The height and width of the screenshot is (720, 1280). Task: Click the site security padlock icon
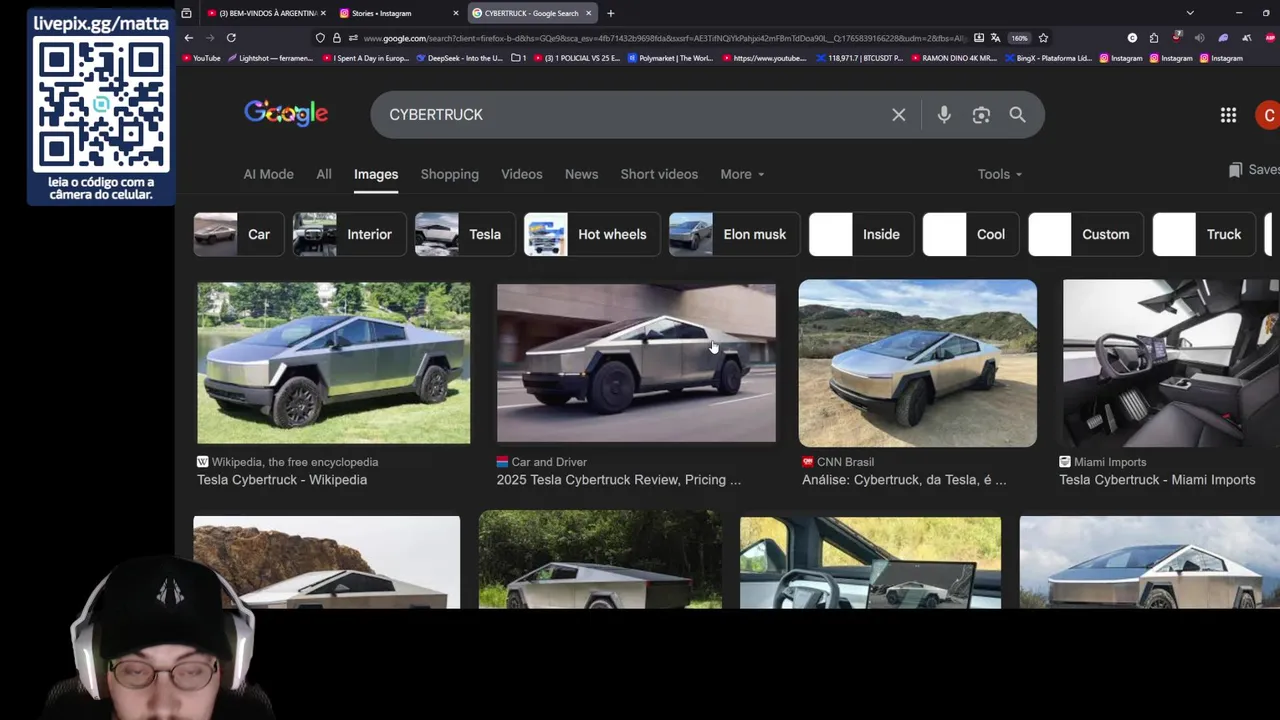[336, 38]
